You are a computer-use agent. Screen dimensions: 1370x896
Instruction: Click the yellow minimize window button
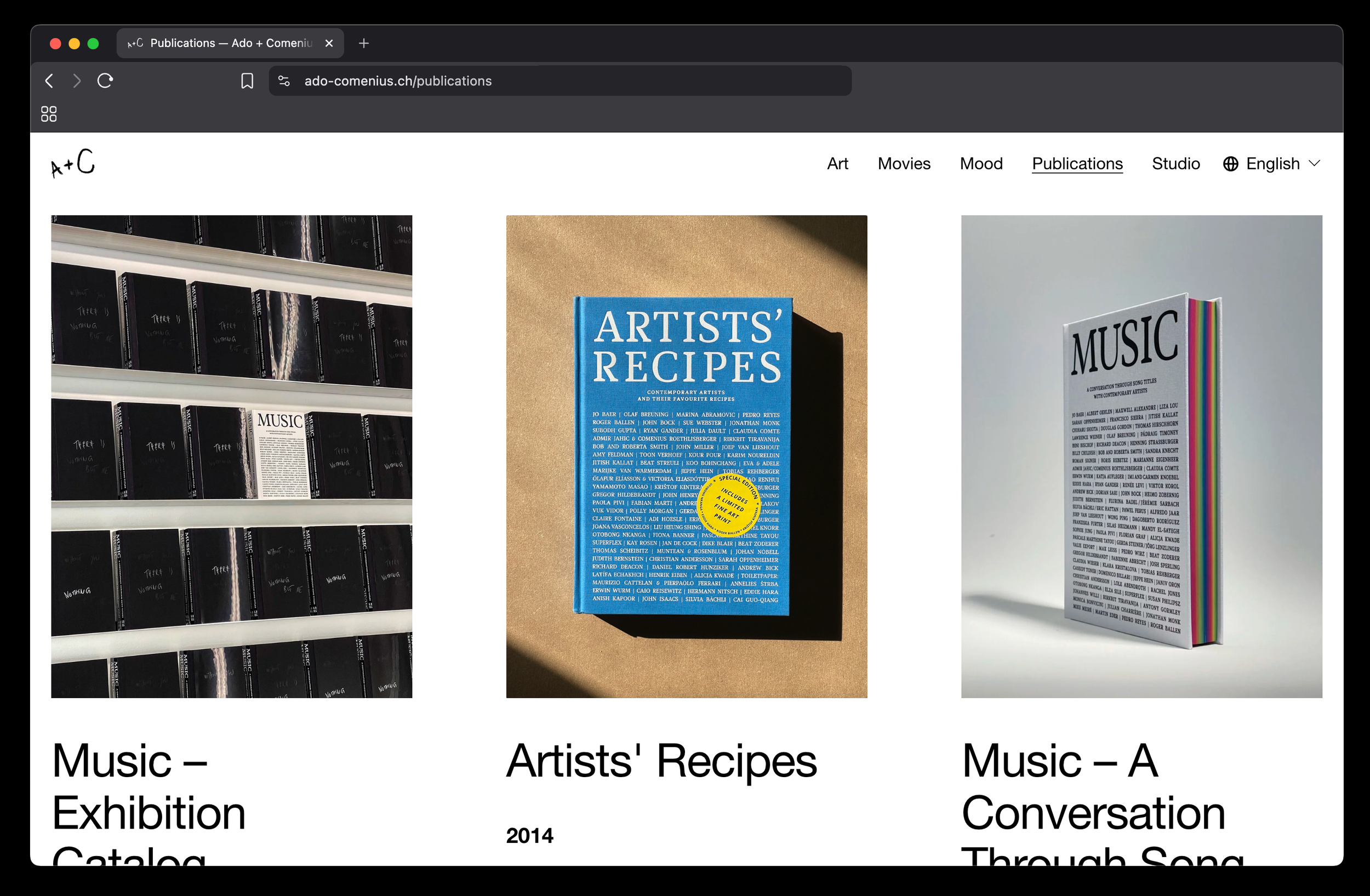pos(75,44)
